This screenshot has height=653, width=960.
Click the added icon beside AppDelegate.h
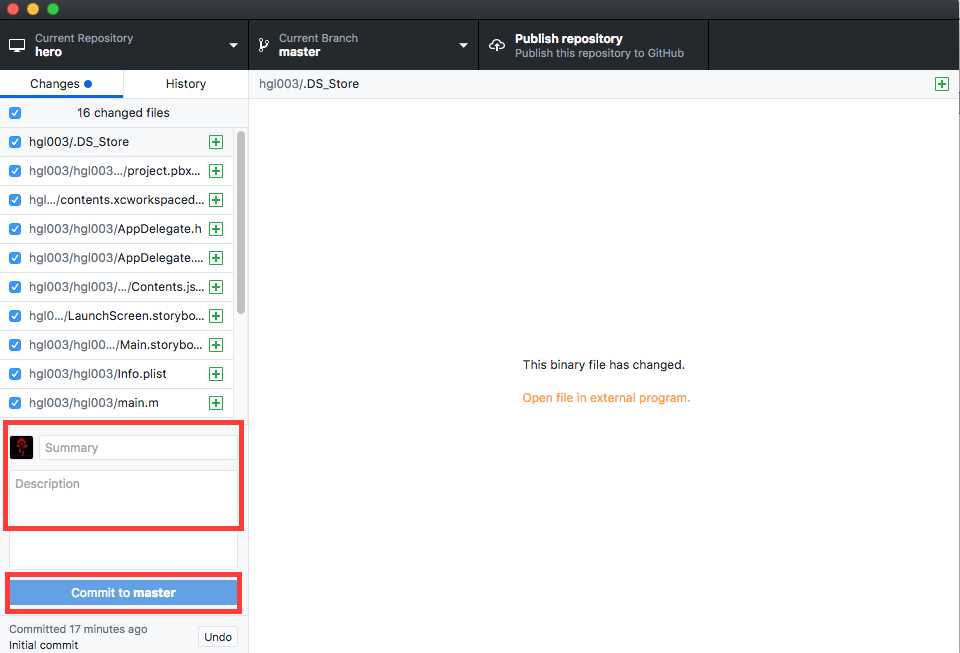click(216, 229)
